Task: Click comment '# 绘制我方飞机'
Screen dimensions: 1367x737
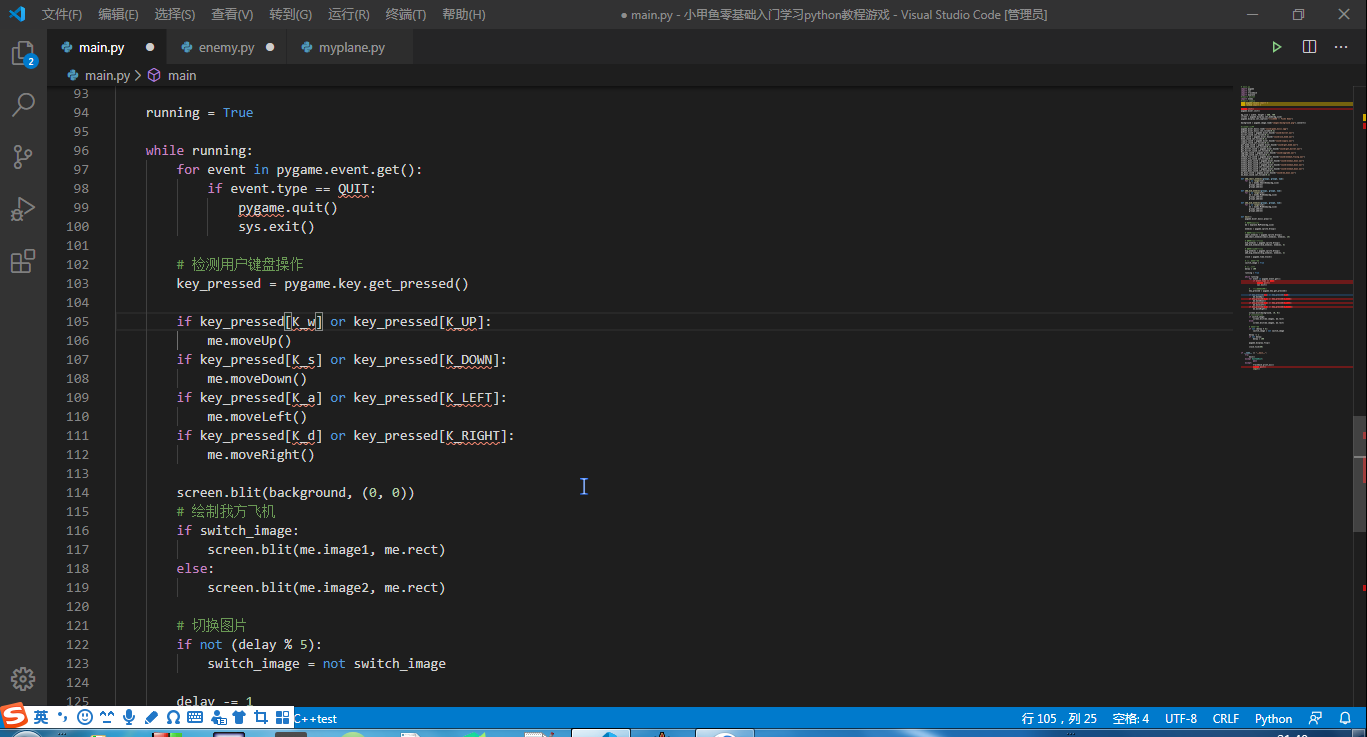Action: (226, 511)
